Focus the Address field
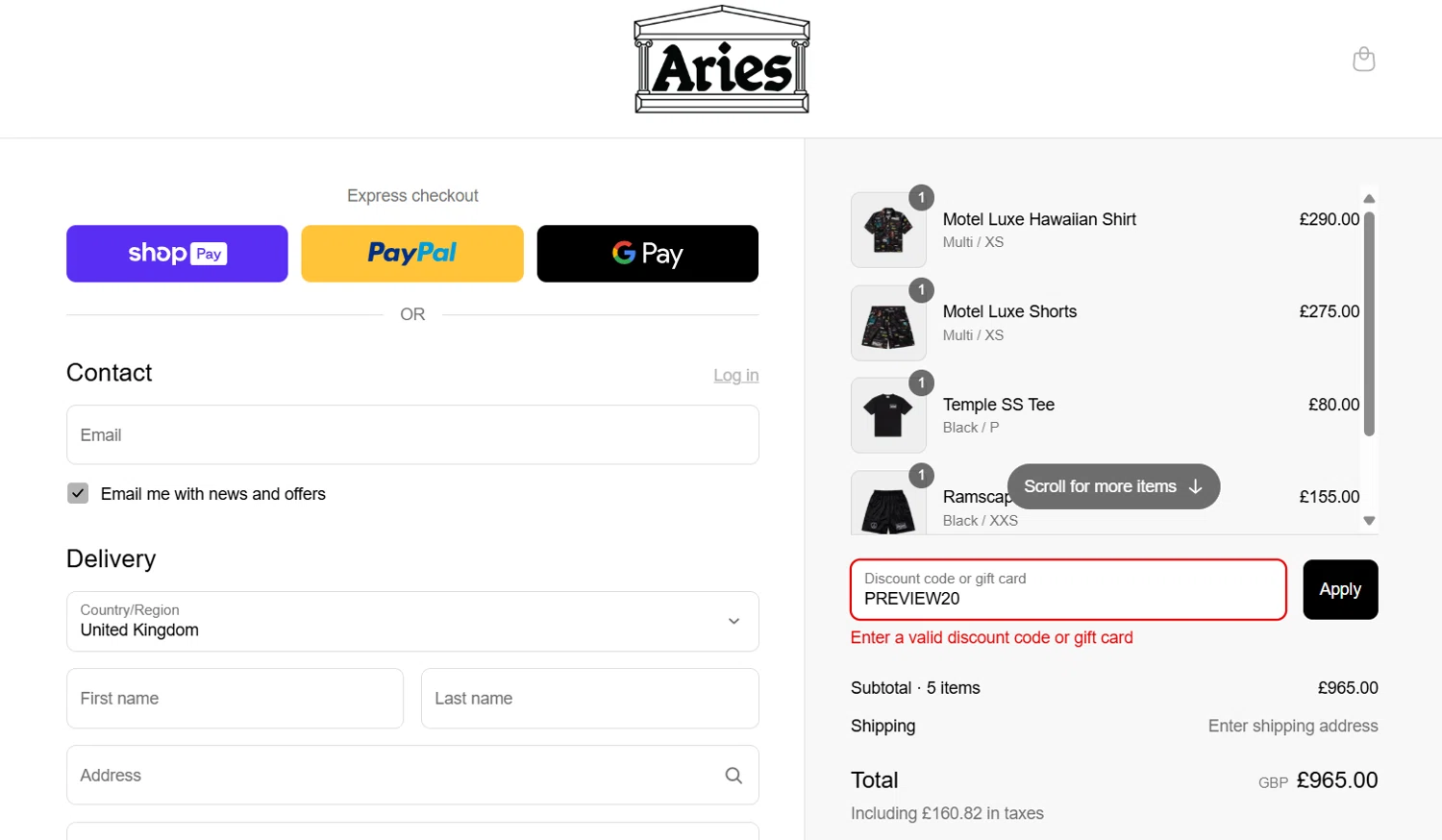The image size is (1442, 840). (x=412, y=776)
